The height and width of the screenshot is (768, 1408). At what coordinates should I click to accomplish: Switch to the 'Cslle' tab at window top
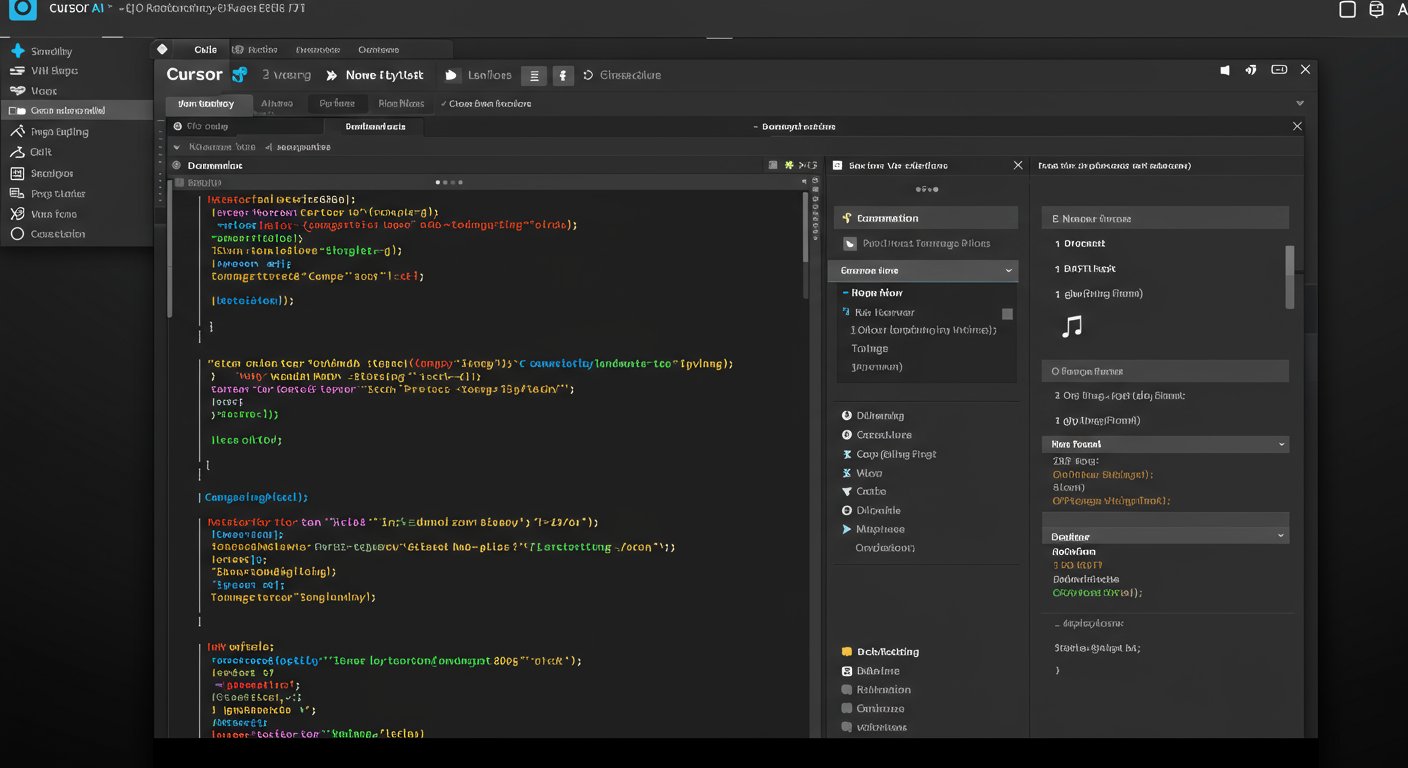click(205, 50)
